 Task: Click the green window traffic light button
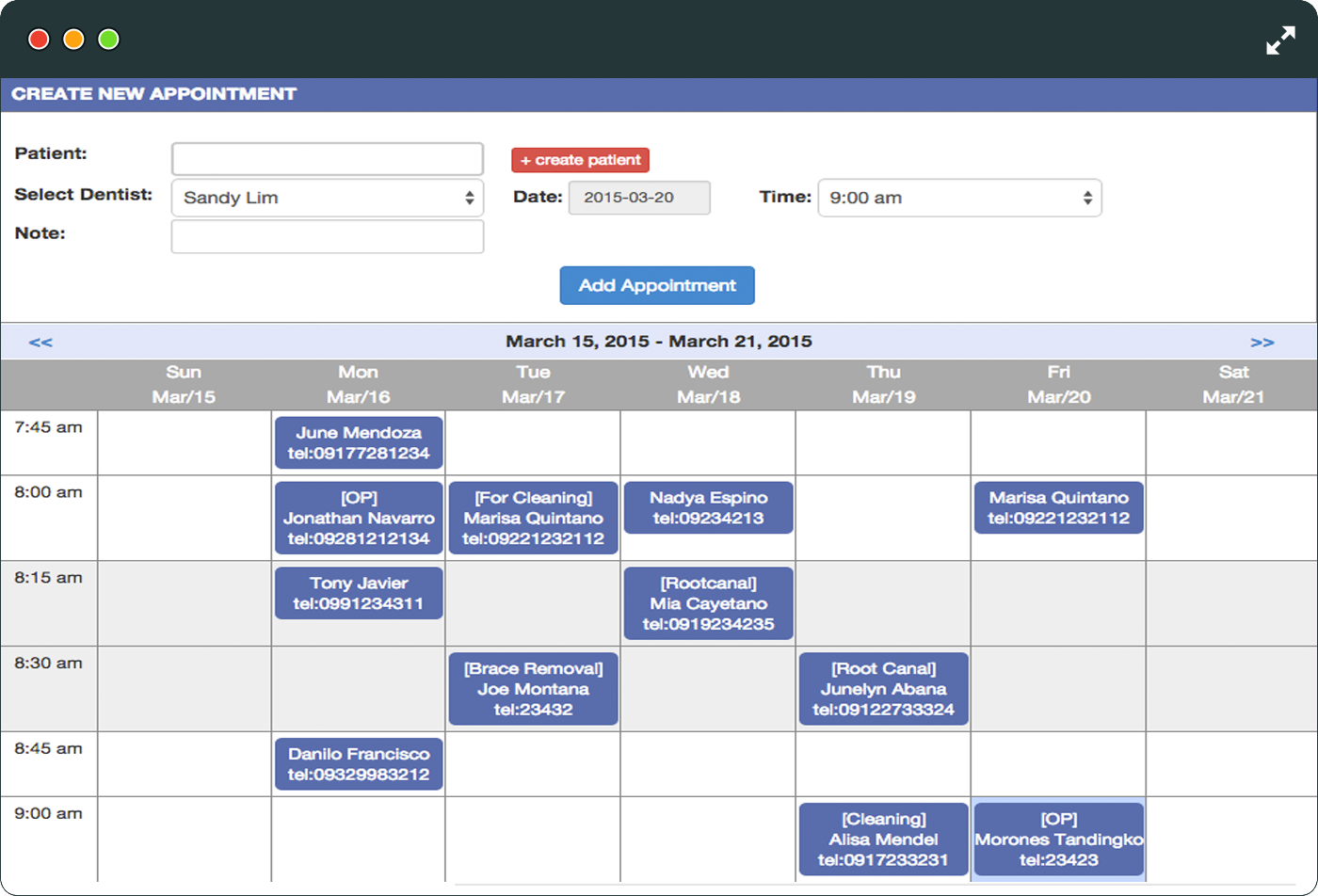[109, 40]
